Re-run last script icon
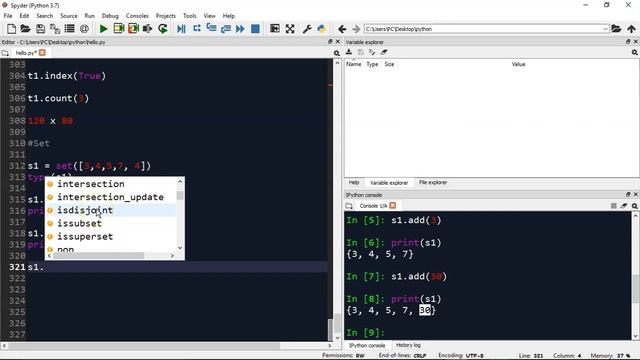 [162, 29]
